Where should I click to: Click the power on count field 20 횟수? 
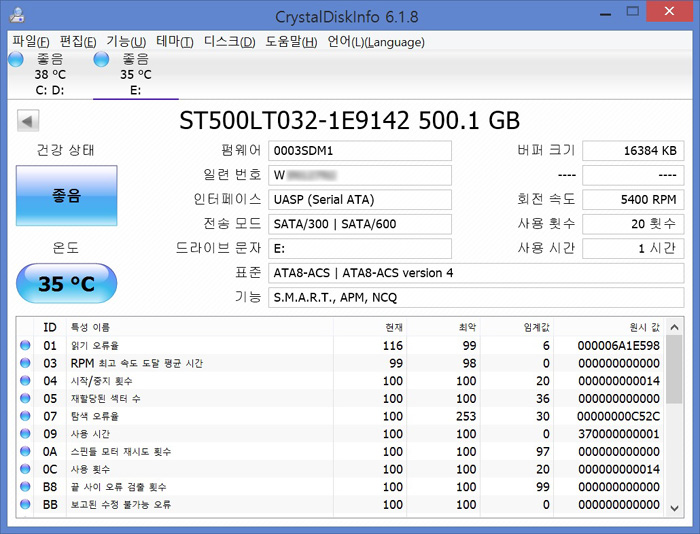pyautogui.click(x=633, y=224)
